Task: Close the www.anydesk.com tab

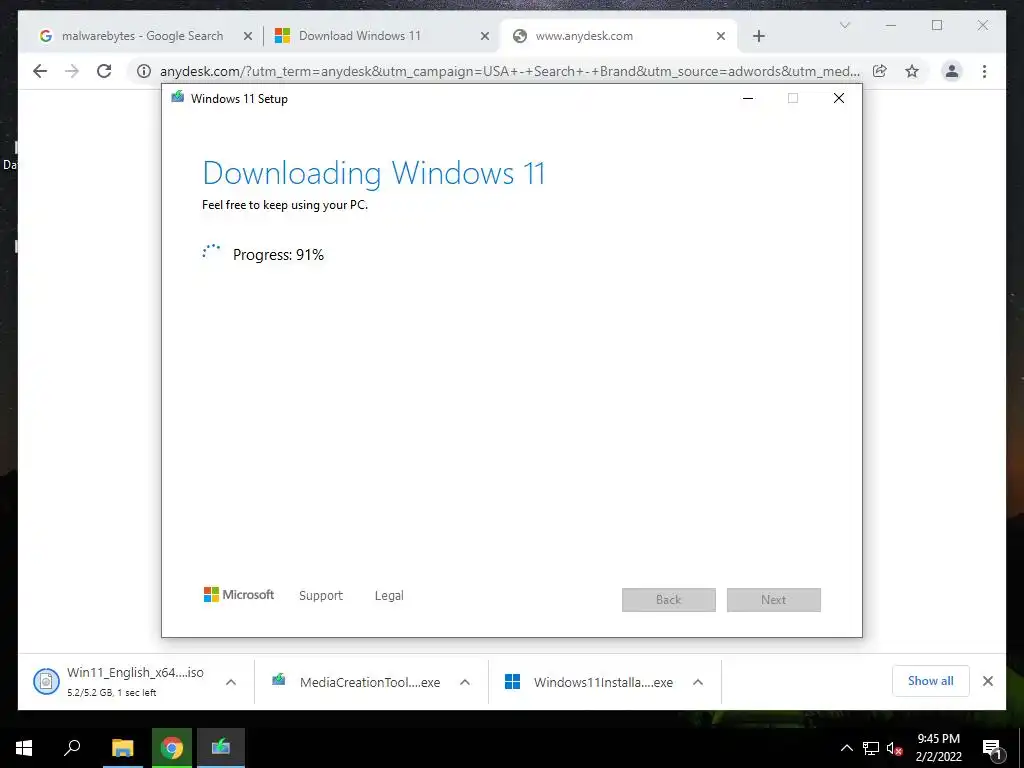Action: [721, 36]
